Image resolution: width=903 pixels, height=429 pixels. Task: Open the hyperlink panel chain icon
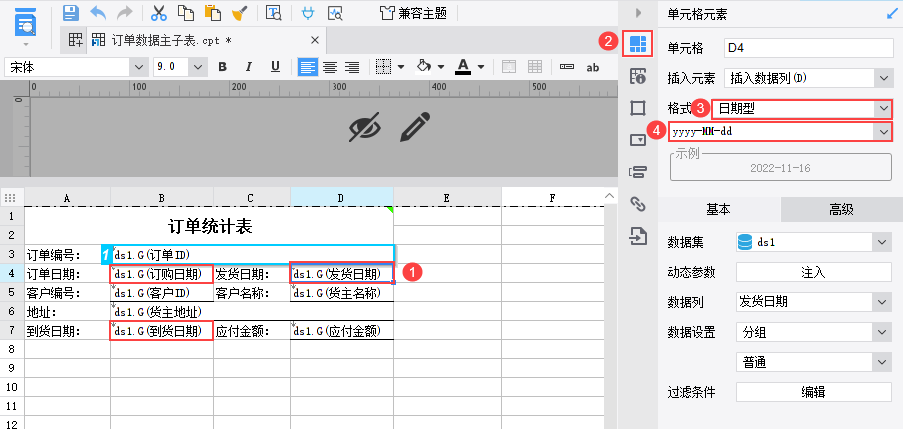(638, 203)
